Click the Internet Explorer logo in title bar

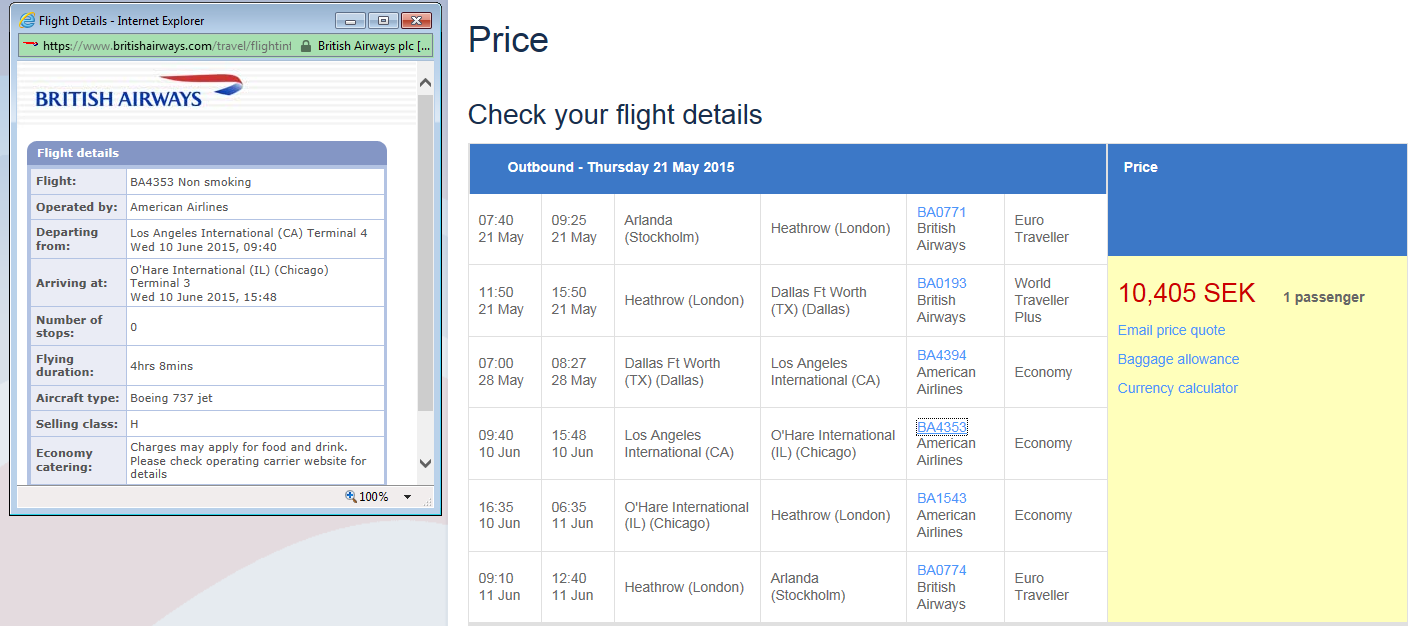27,20
